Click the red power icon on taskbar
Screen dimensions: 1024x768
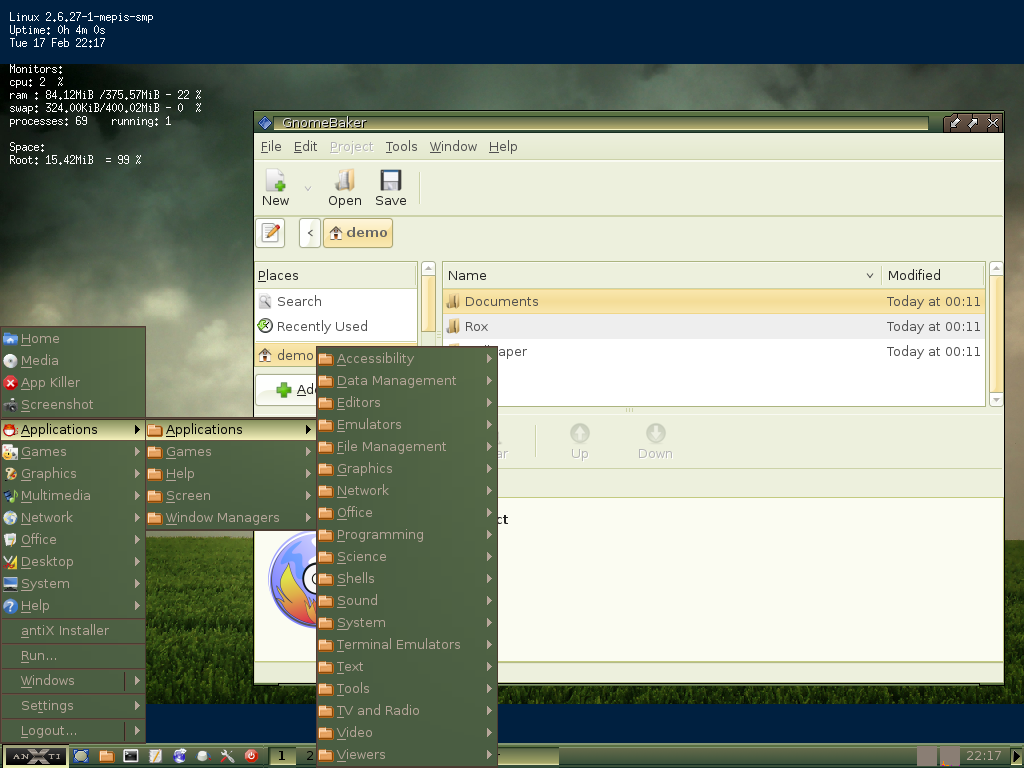pos(251,756)
